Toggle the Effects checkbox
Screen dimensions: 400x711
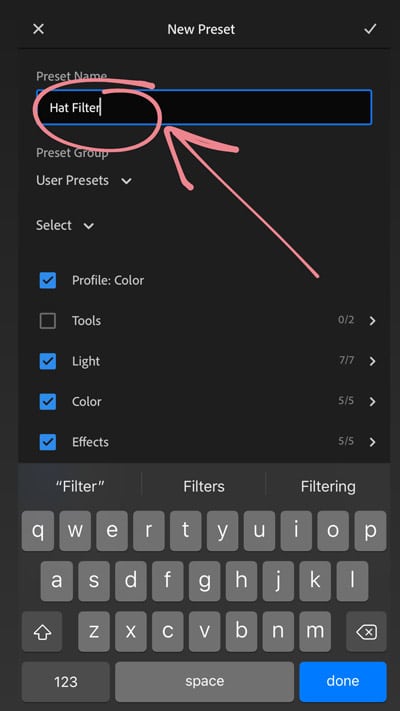tap(48, 442)
